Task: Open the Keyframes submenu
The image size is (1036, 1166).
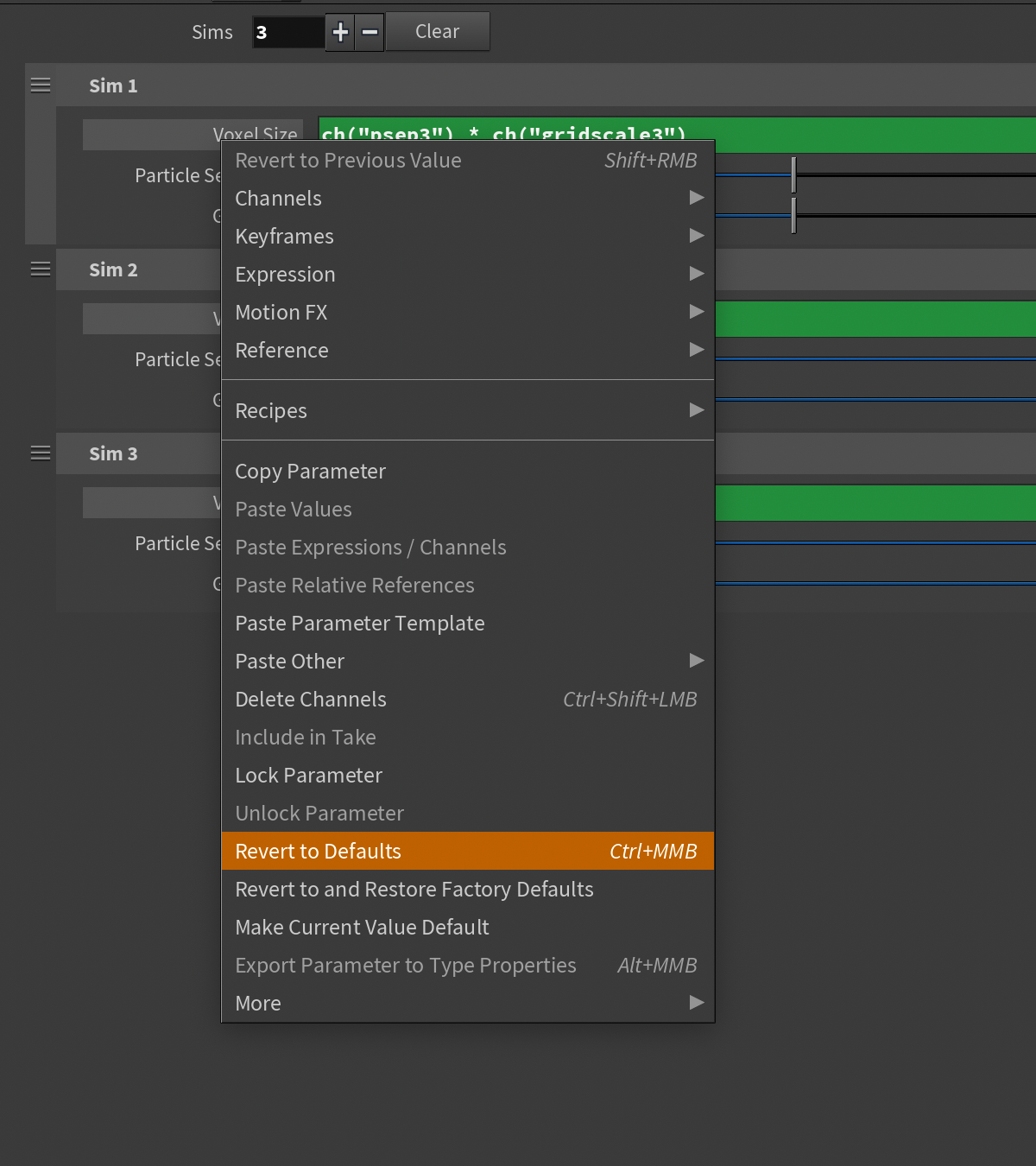Action: coord(467,237)
